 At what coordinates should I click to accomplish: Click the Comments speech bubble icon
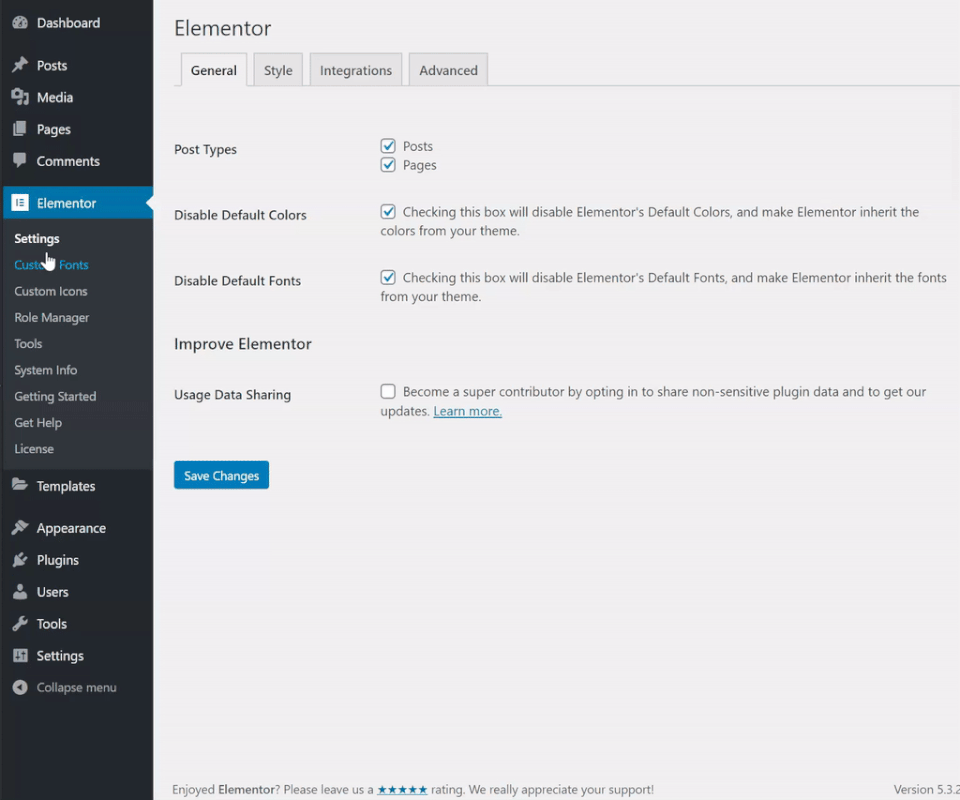coord(20,160)
